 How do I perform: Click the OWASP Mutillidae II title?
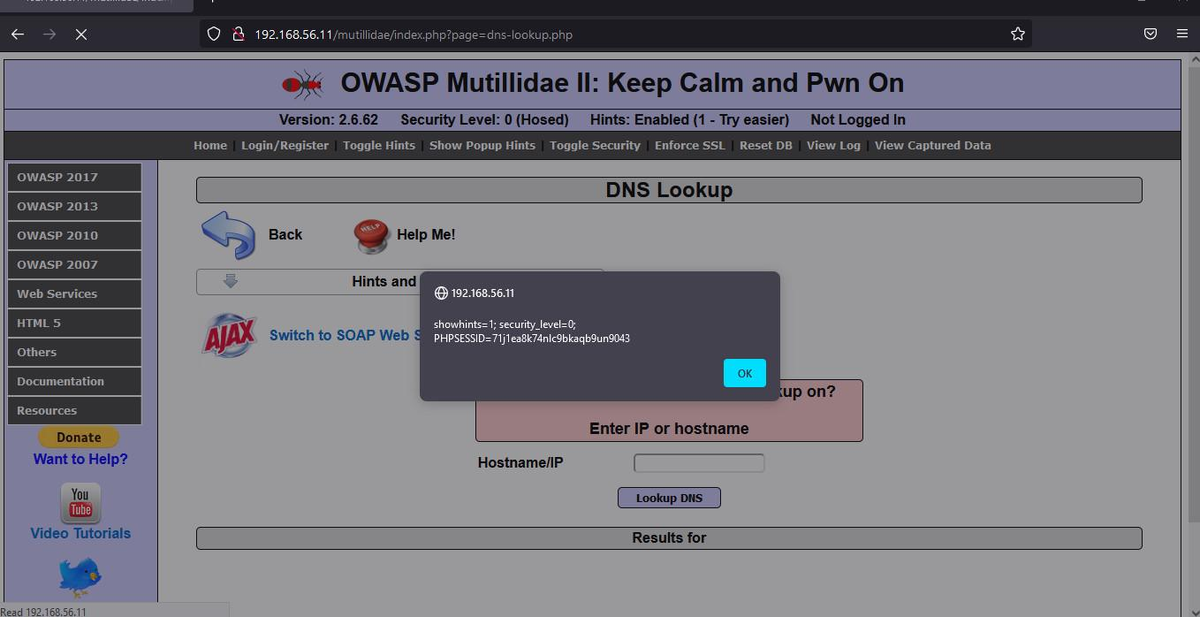click(622, 83)
